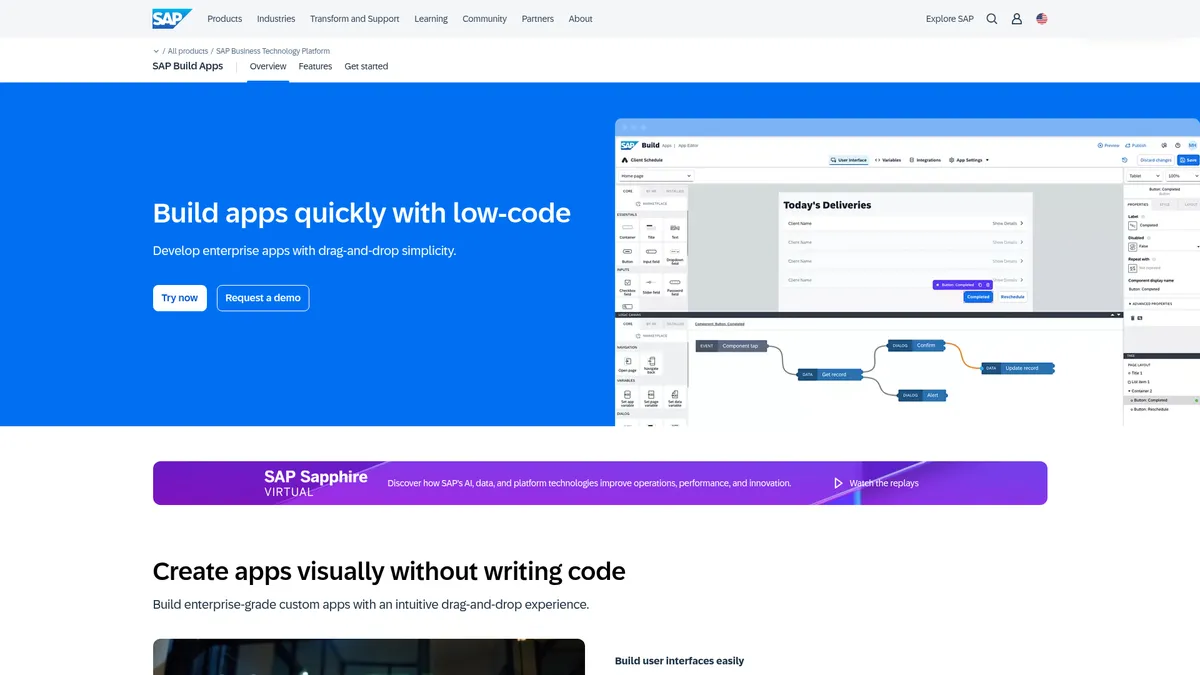Open the Home page dropdown in hero screenshot
The image size is (1200, 675).
coord(656,176)
